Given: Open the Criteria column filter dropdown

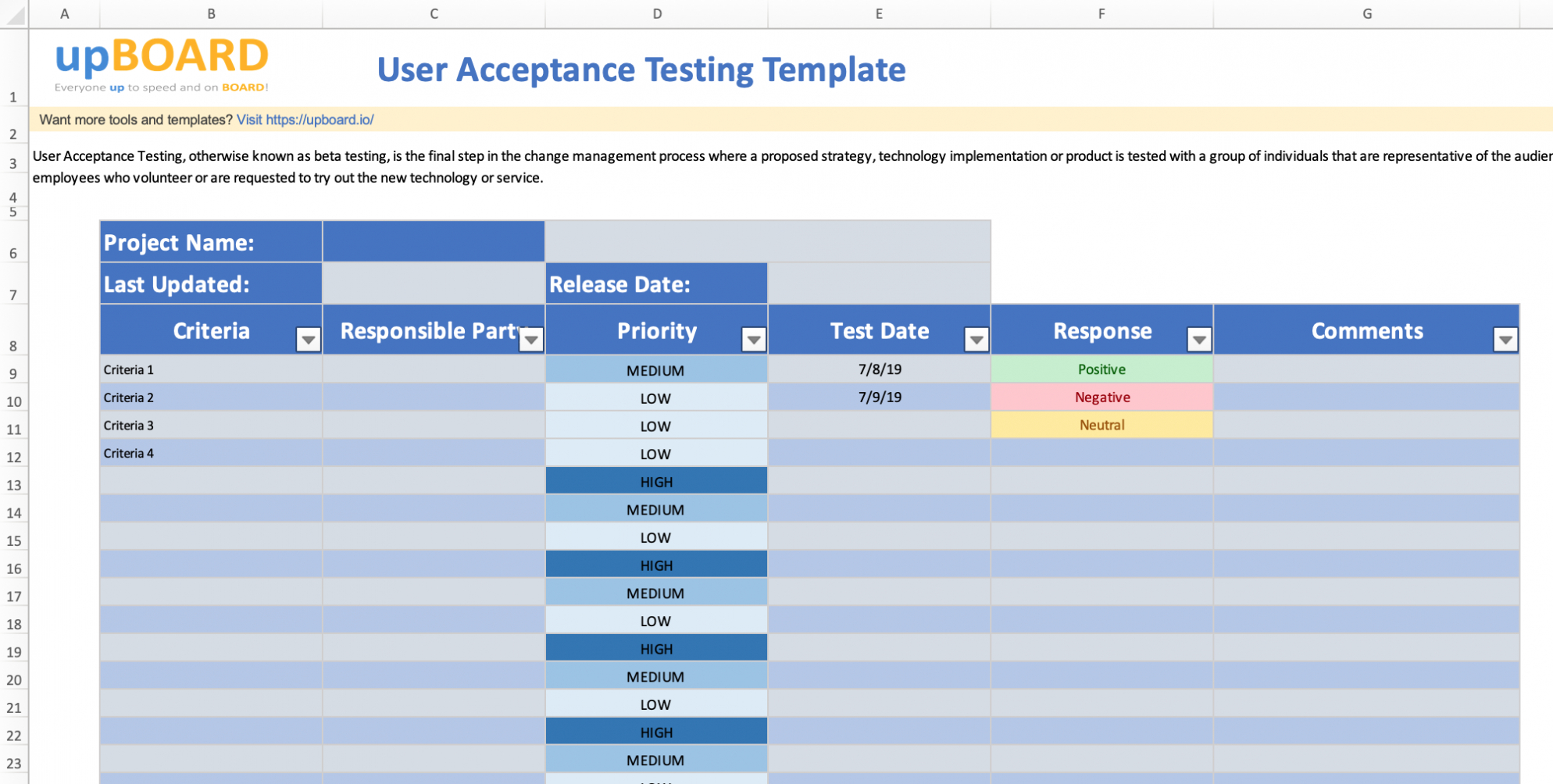Looking at the screenshot, I should 309,339.
